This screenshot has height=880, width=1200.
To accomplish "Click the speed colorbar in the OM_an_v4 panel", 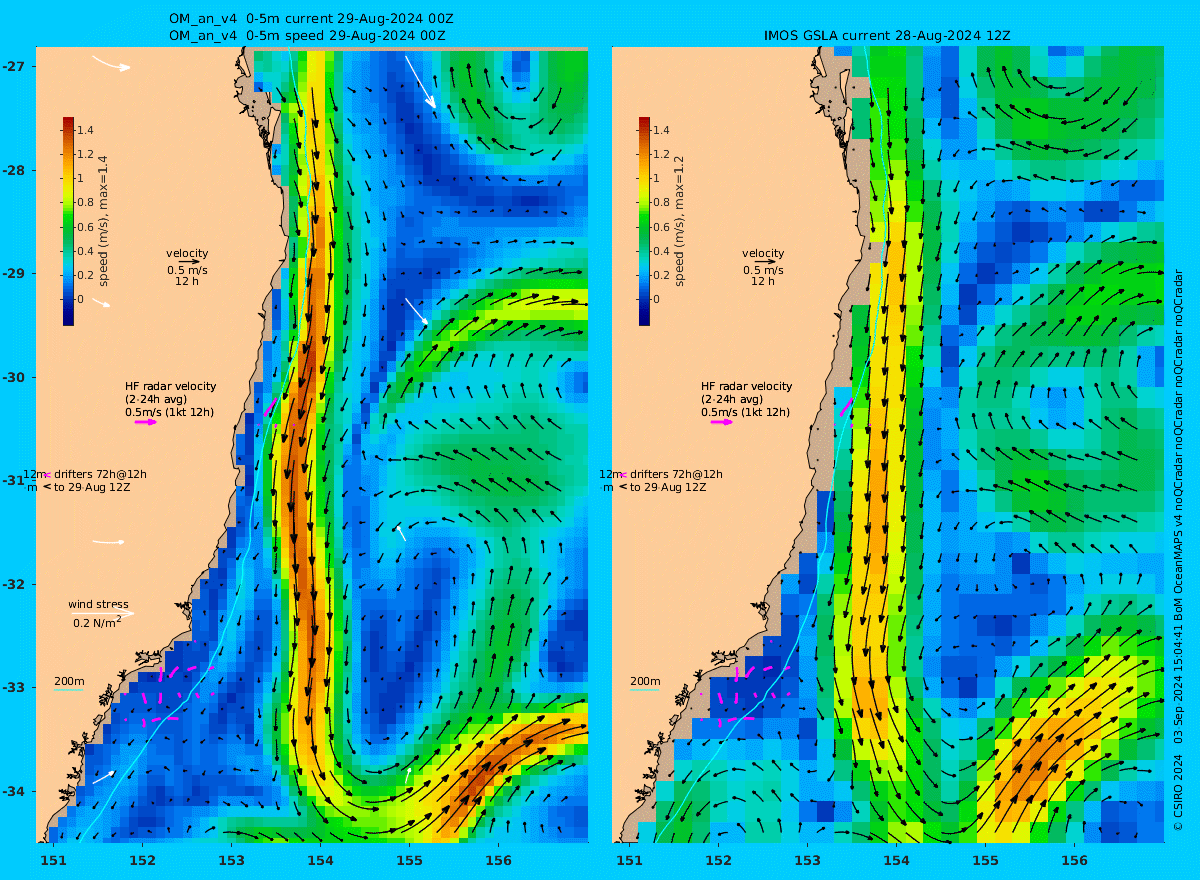I will click(x=68, y=221).
